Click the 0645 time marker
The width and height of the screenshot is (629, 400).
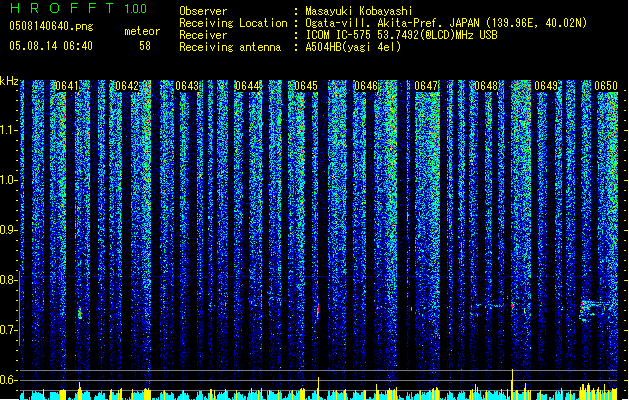pyautogui.click(x=306, y=86)
